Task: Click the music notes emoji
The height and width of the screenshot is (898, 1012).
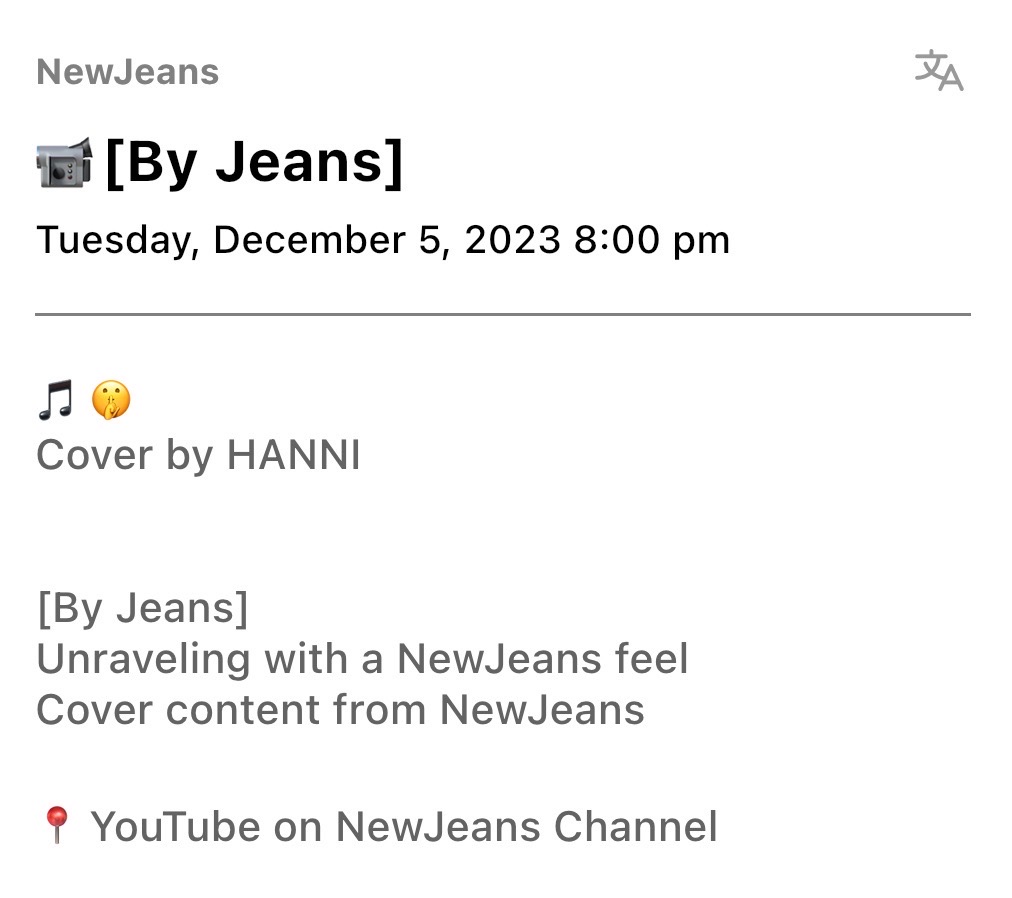Action: click(x=56, y=400)
